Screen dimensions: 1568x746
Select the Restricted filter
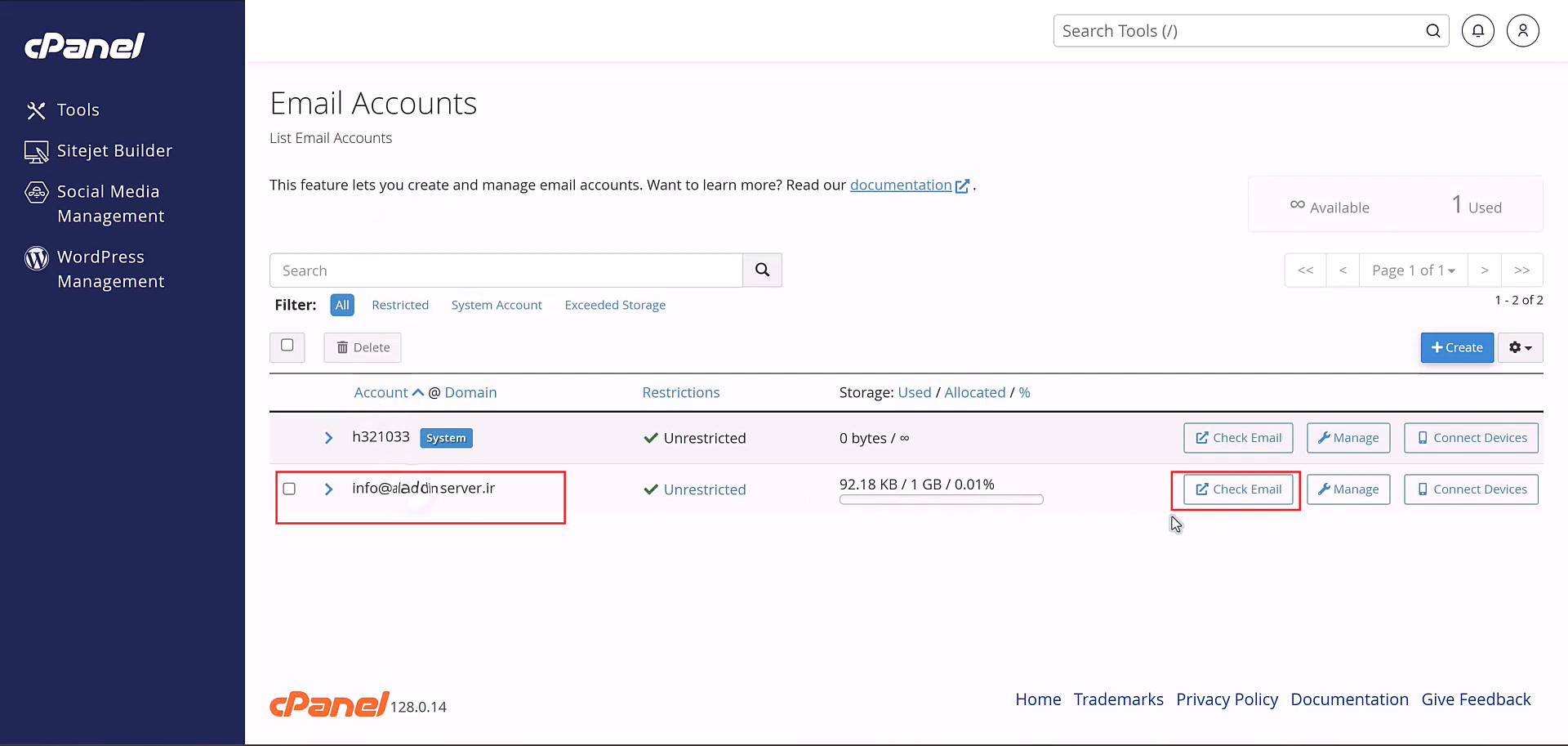click(x=400, y=305)
